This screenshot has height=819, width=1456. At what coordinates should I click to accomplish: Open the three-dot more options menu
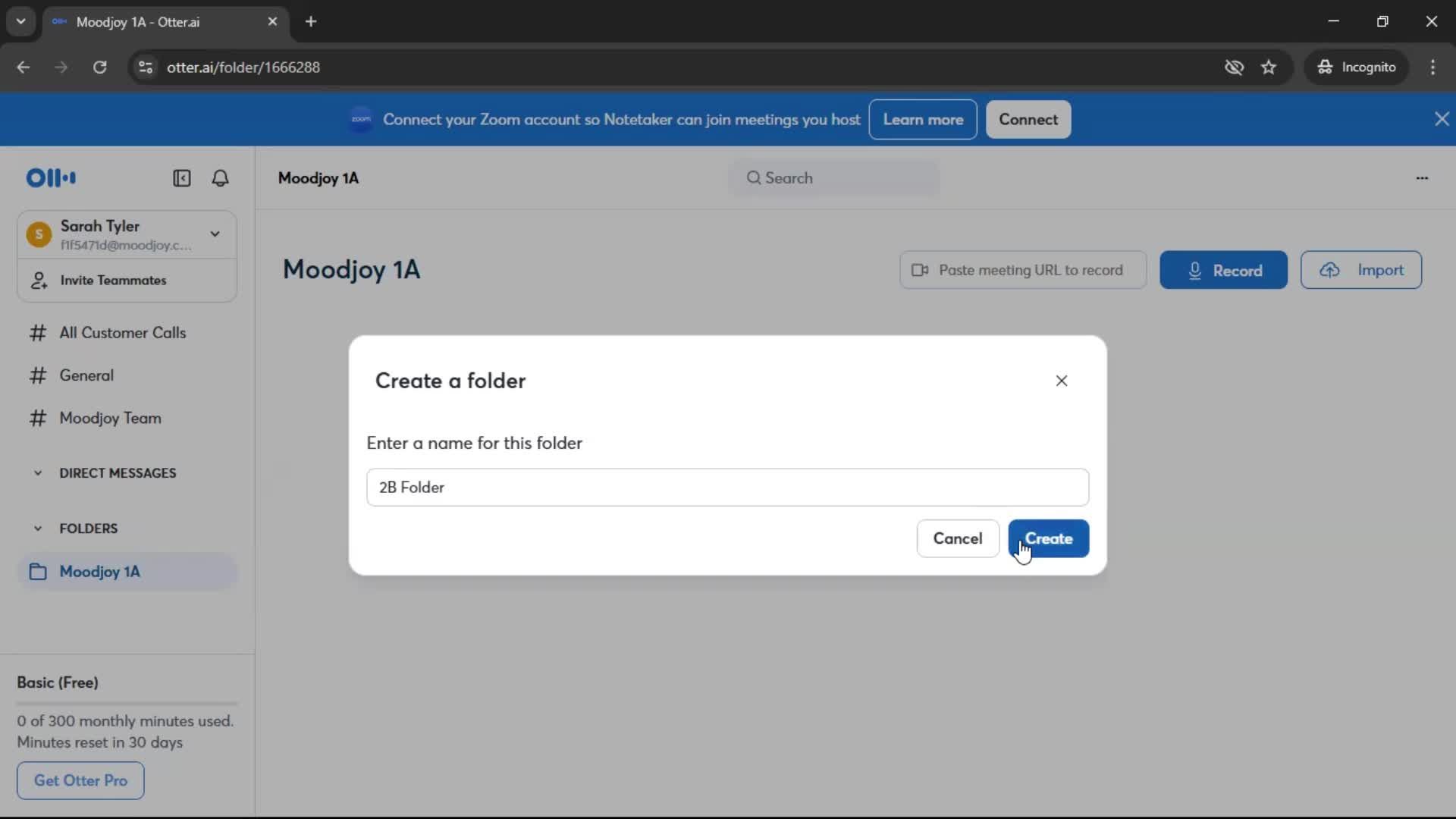[x=1422, y=178]
